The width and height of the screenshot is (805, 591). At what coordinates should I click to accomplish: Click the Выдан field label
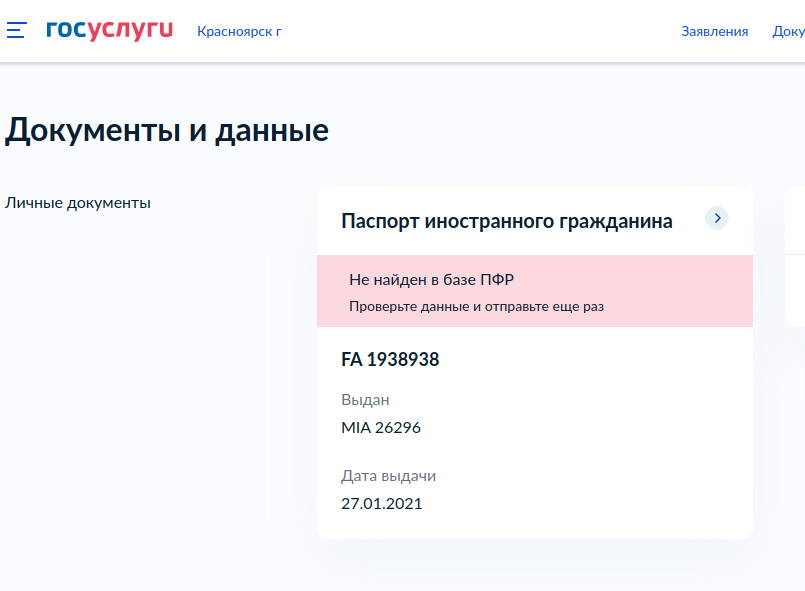click(x=365, y=400)
